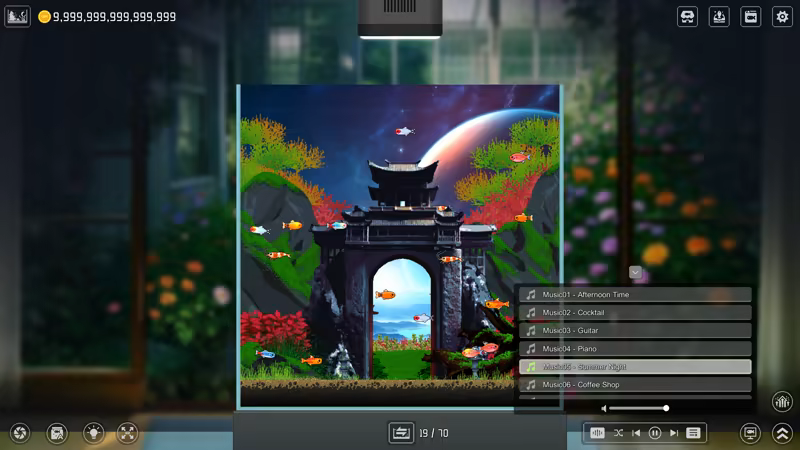Toggle the music playlist panel
The width and height of the screenshot is (800, 450).
click(x=693, y=433)
